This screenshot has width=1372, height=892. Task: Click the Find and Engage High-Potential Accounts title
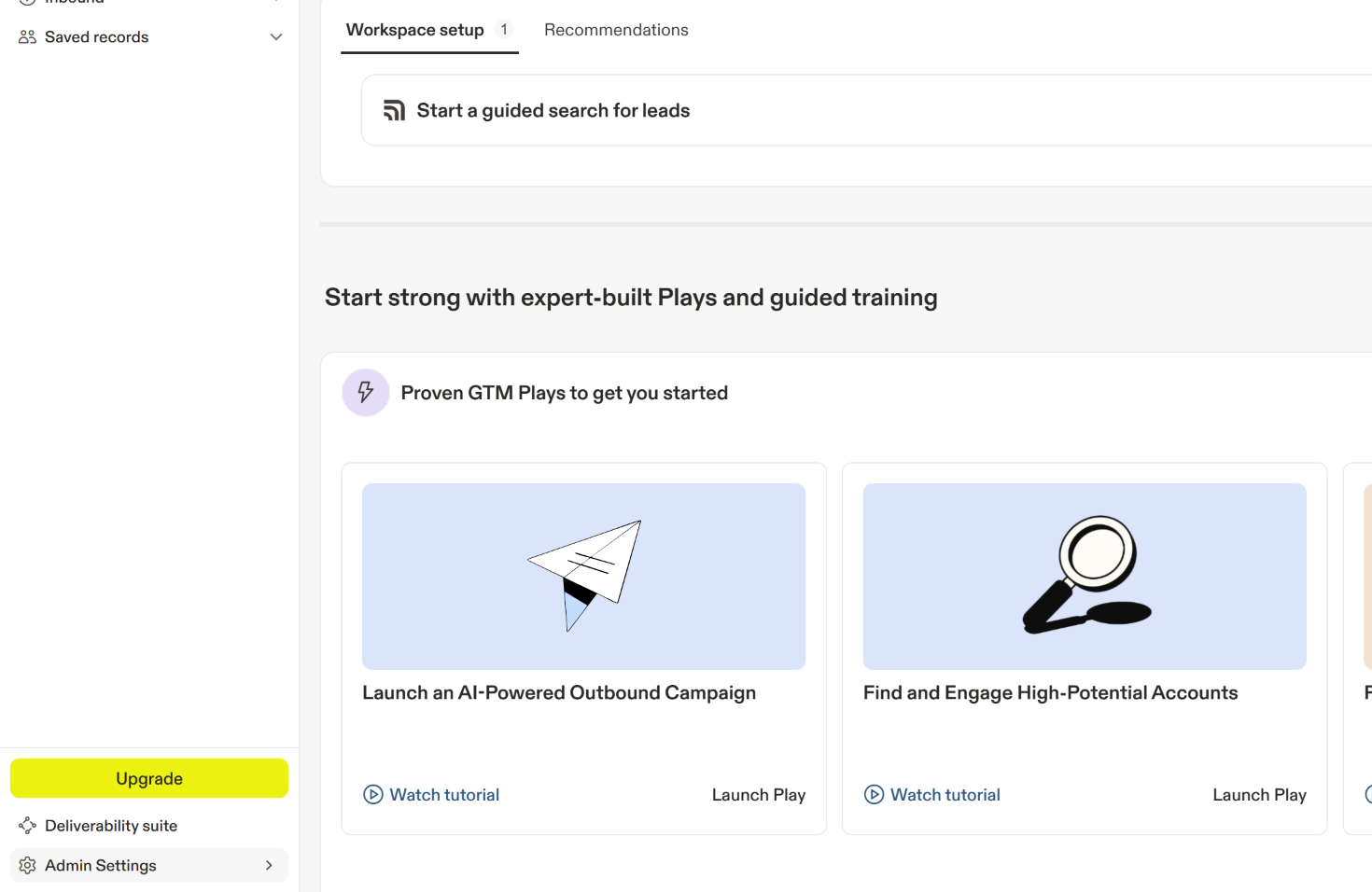pyautogui.click(x=1050, y=693)
